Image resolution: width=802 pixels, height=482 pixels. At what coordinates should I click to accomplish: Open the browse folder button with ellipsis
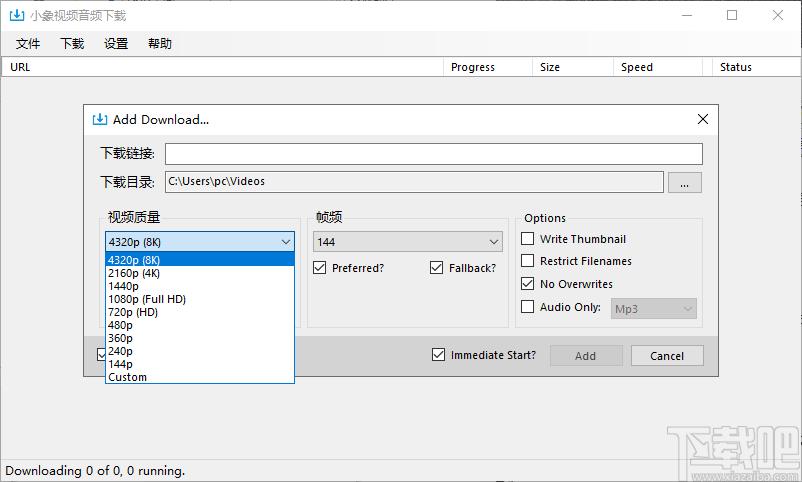684,183
